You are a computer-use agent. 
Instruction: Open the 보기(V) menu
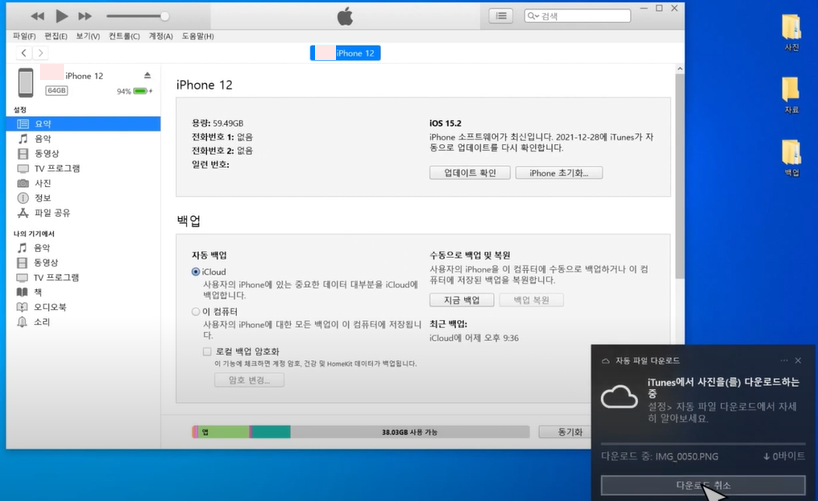[x=88, y=36]
